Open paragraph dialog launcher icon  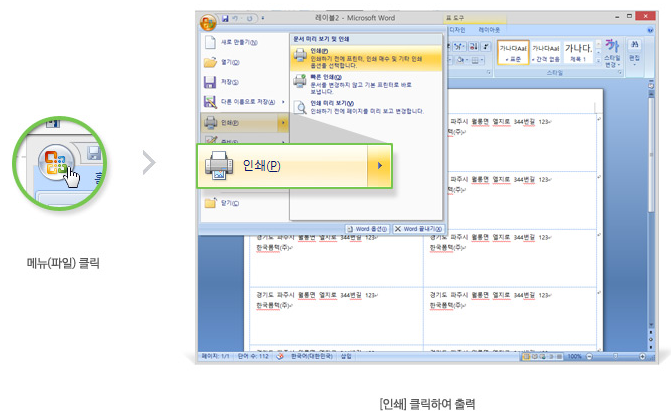coord(489,73)
